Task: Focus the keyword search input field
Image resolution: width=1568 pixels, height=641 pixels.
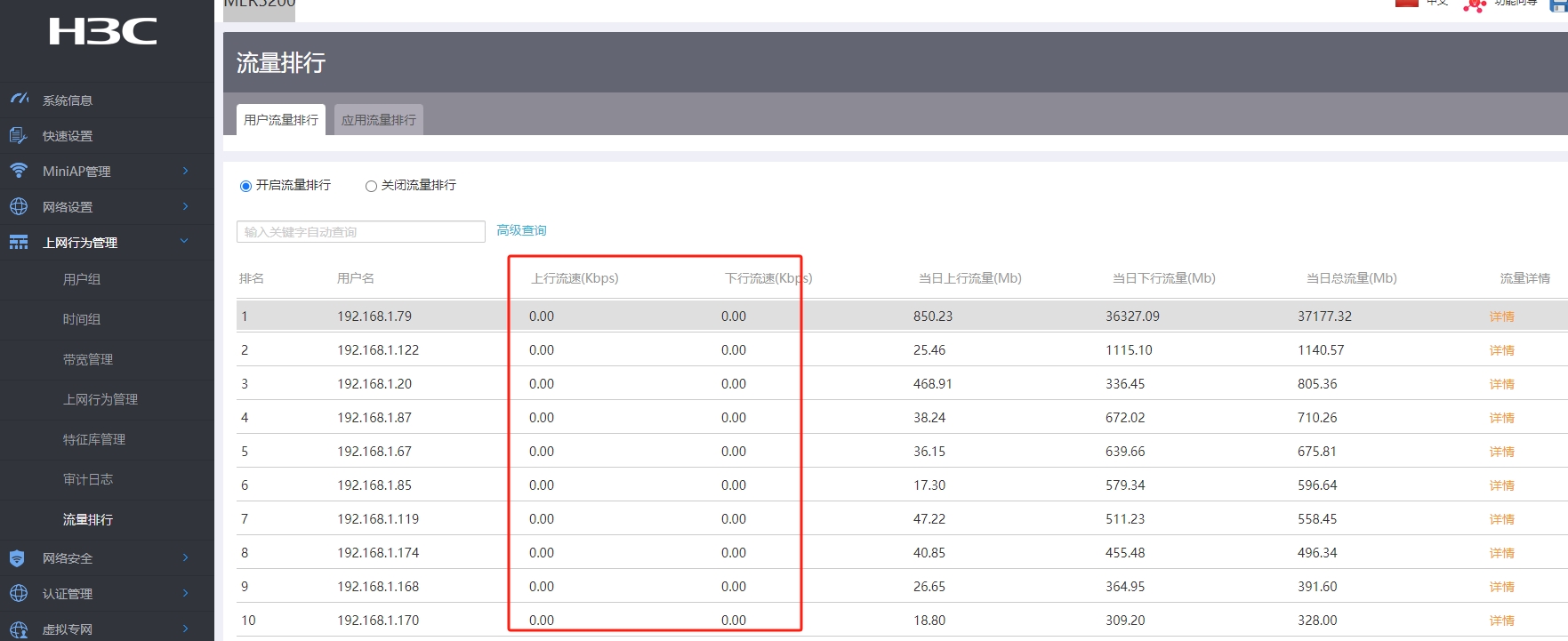Action: 361,232
